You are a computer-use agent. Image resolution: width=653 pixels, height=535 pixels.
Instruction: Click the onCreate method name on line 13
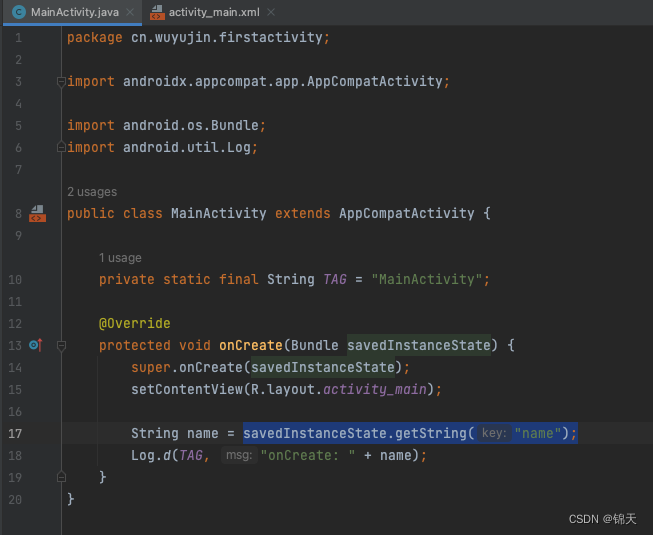[x=251, y=346]
